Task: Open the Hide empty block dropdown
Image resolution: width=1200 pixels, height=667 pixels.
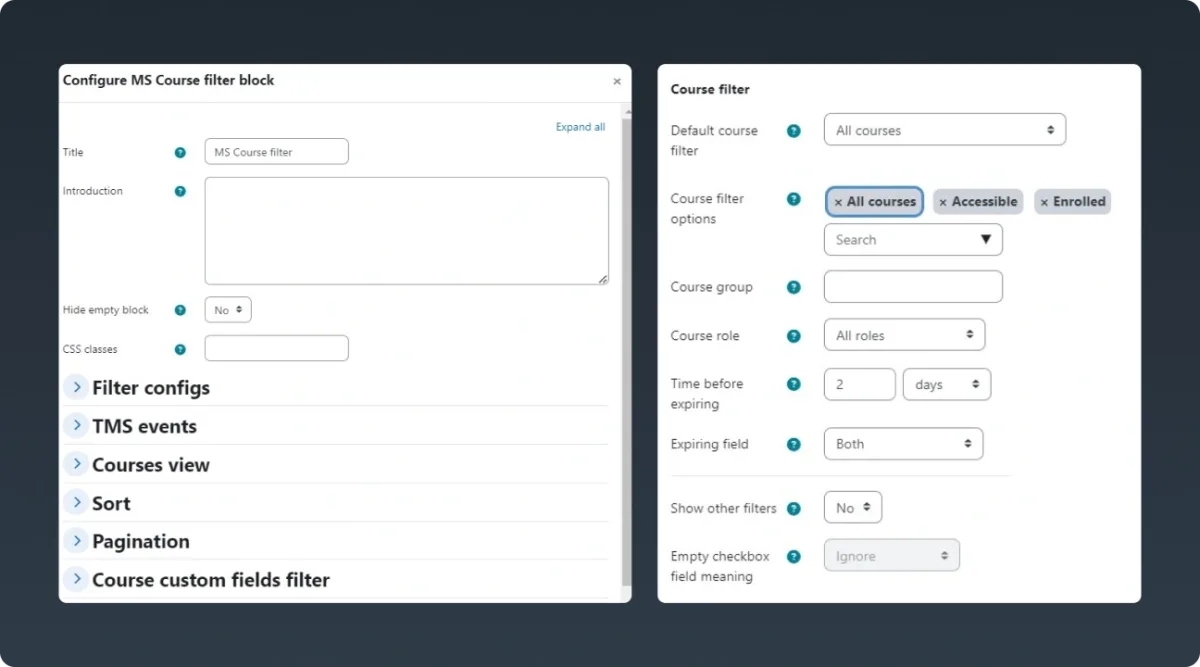Action: (x=228, y=310)
